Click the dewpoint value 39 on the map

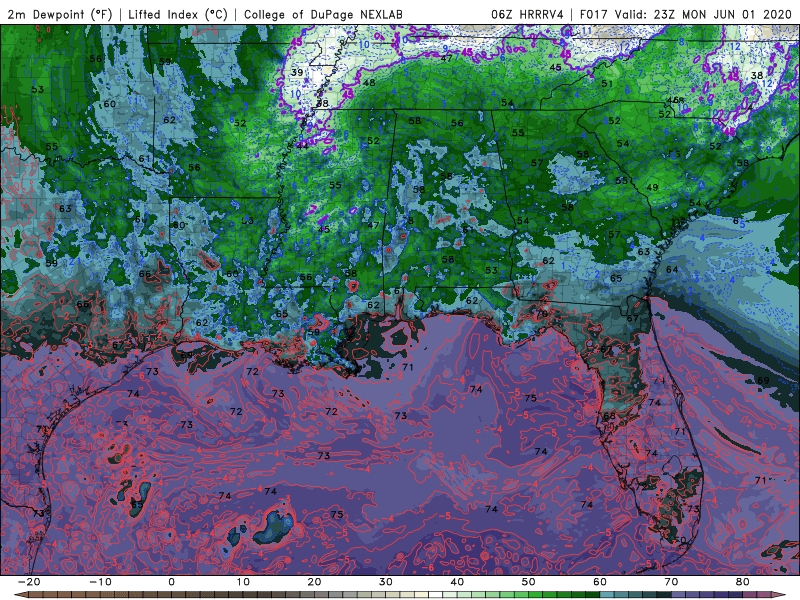297,72
